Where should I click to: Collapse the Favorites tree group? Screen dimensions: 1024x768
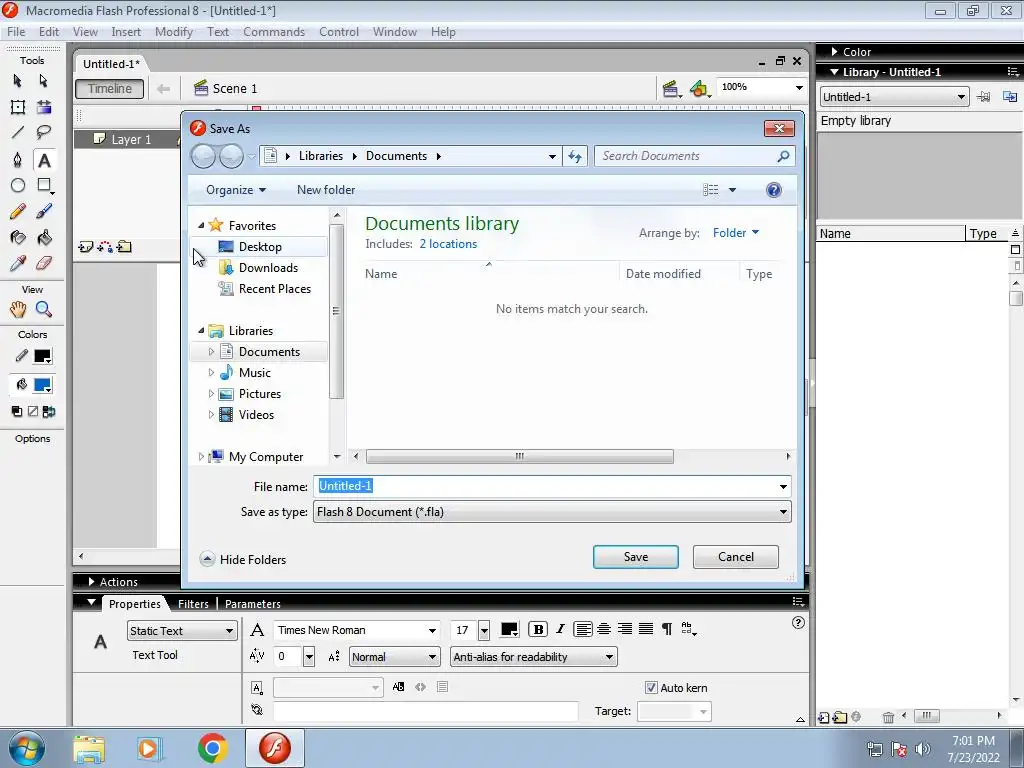click(201, 225)
